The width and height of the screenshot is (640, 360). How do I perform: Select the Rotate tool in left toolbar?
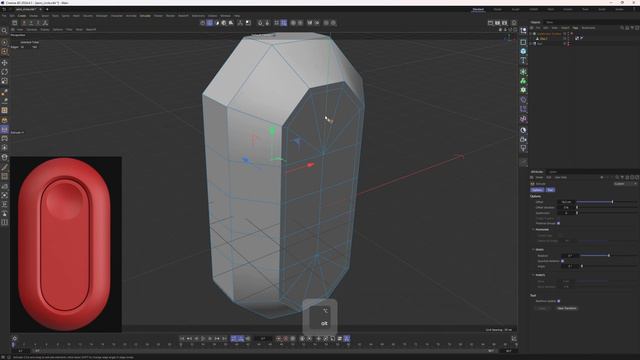4,72
